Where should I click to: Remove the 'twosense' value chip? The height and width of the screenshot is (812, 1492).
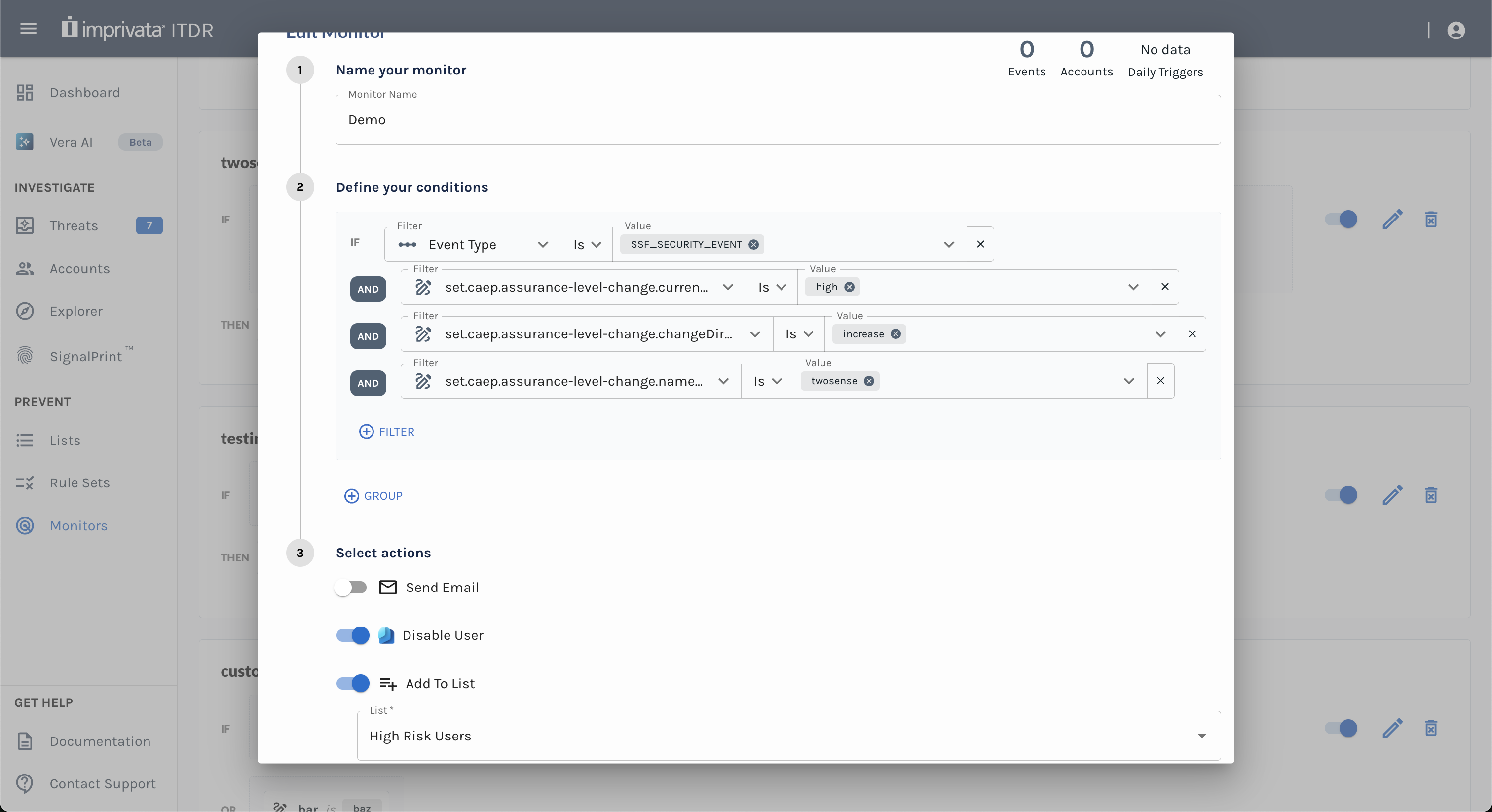(869, 381)
